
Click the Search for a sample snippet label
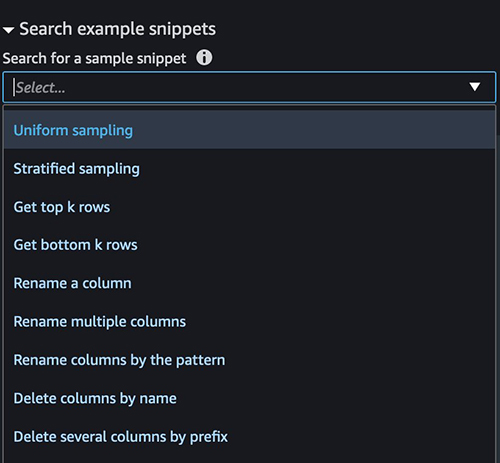(94, 58)
